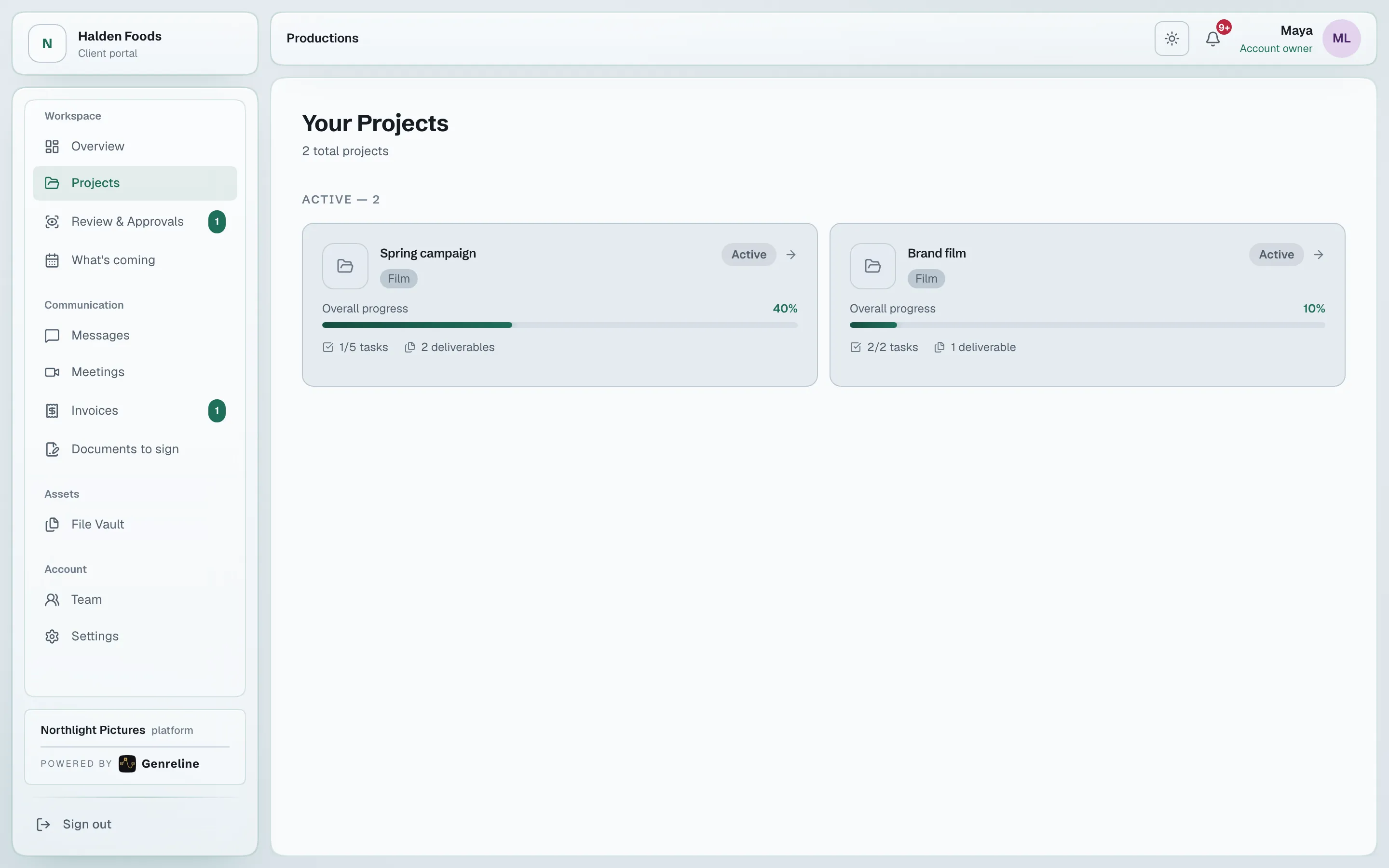The width and height of the screenshot is (1389, 868).
Task: Click Maya Account owner profile name
Action: click(x=1275, y=39)
